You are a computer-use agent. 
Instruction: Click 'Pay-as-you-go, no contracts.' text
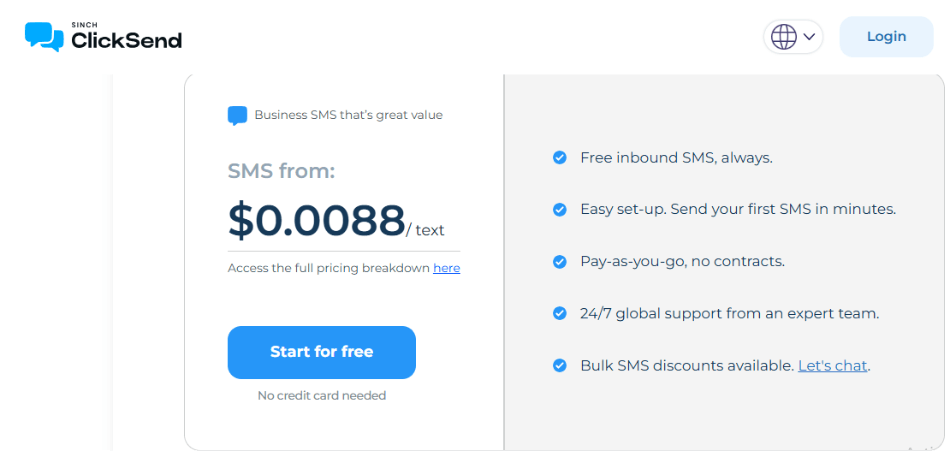coord(682,261)
